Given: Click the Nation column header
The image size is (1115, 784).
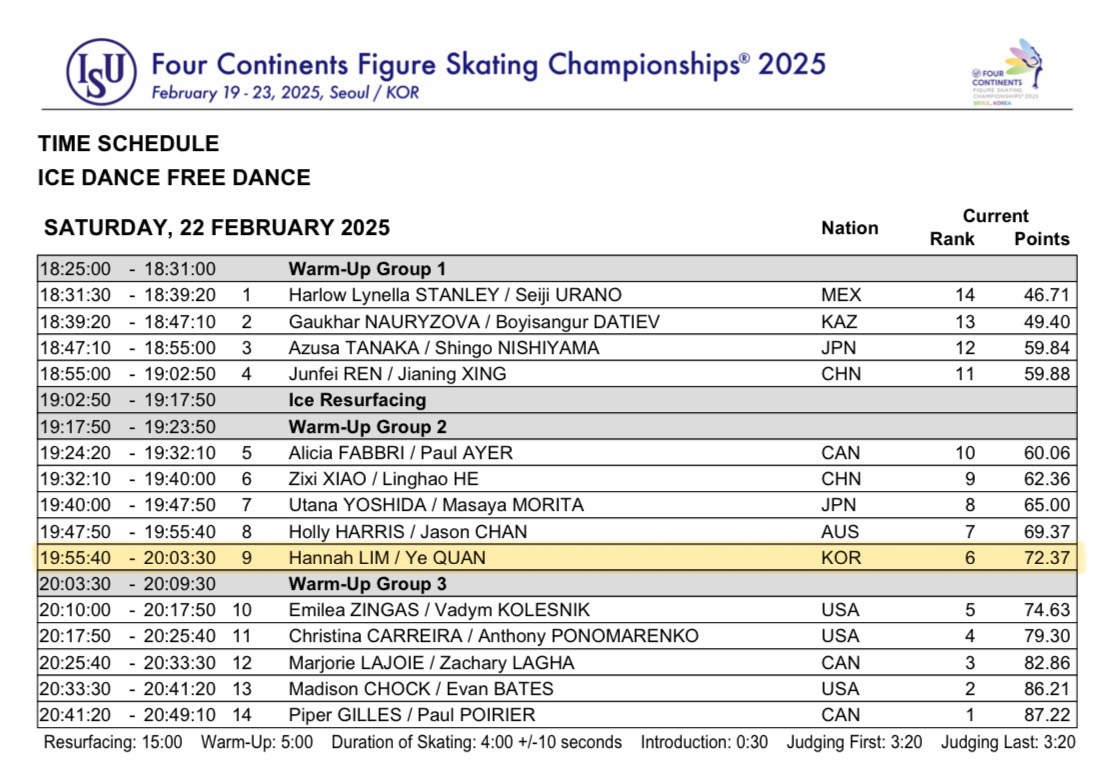Looking at the screenshot, I should pyautogui.click(x=849, y=228).
